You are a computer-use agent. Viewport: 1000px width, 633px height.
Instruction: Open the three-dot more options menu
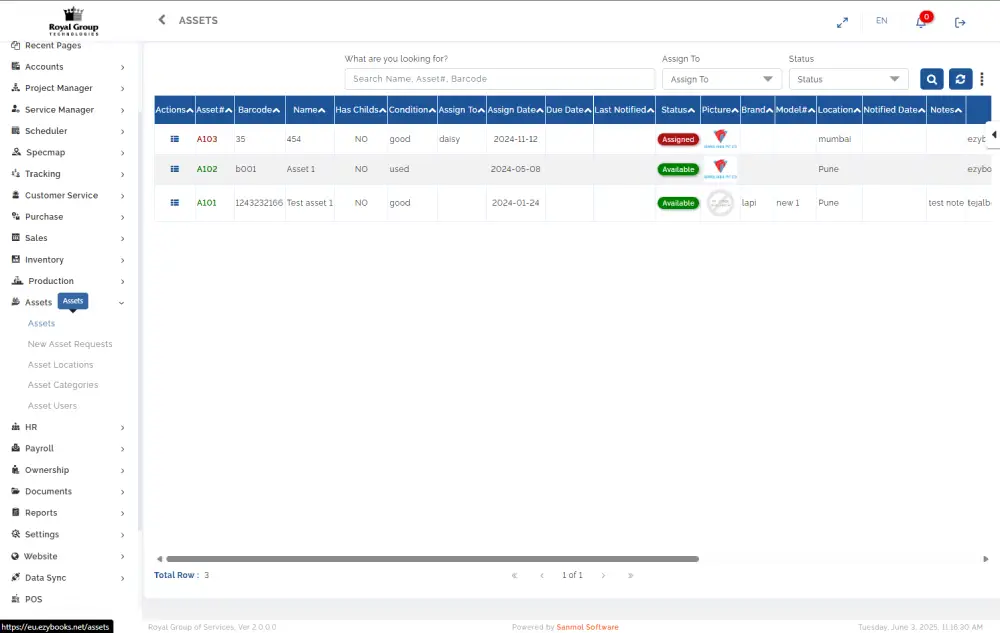point(982,80)
